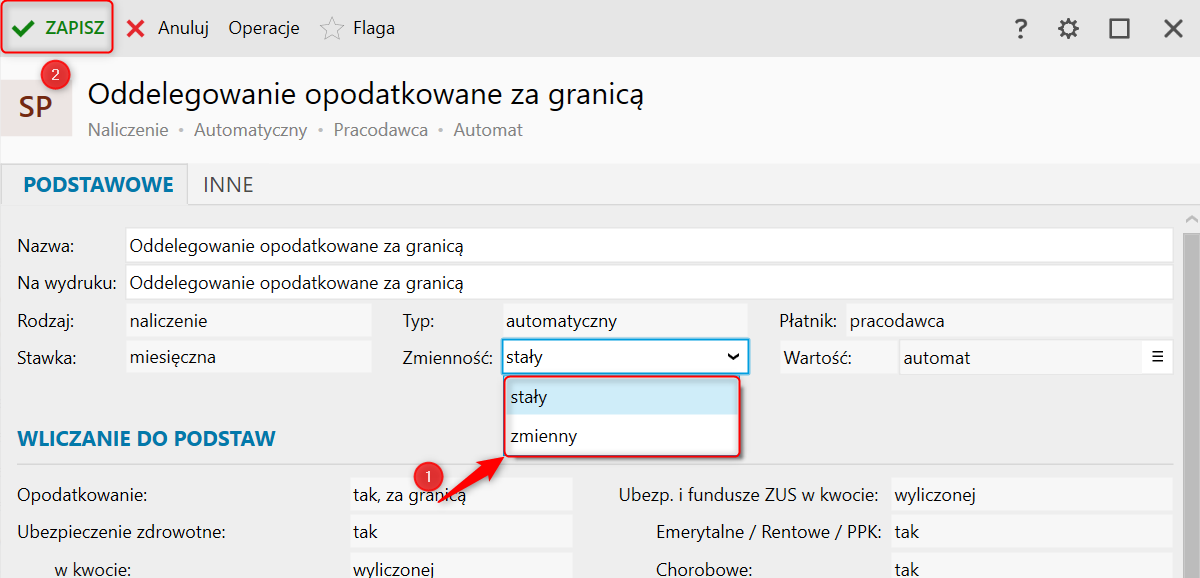Choose zmienny from the dropdown list

point(620,436)
